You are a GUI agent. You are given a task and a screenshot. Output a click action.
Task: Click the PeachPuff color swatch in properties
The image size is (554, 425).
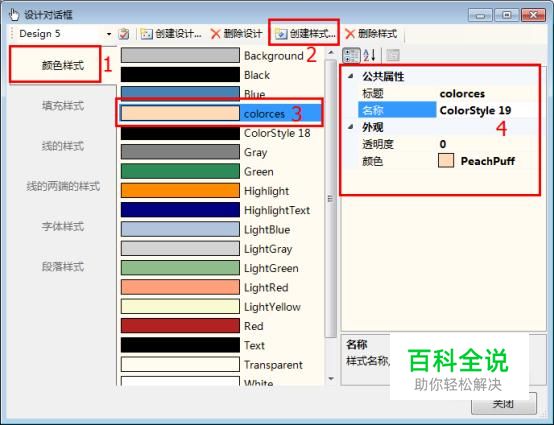[x=446, y=161]
